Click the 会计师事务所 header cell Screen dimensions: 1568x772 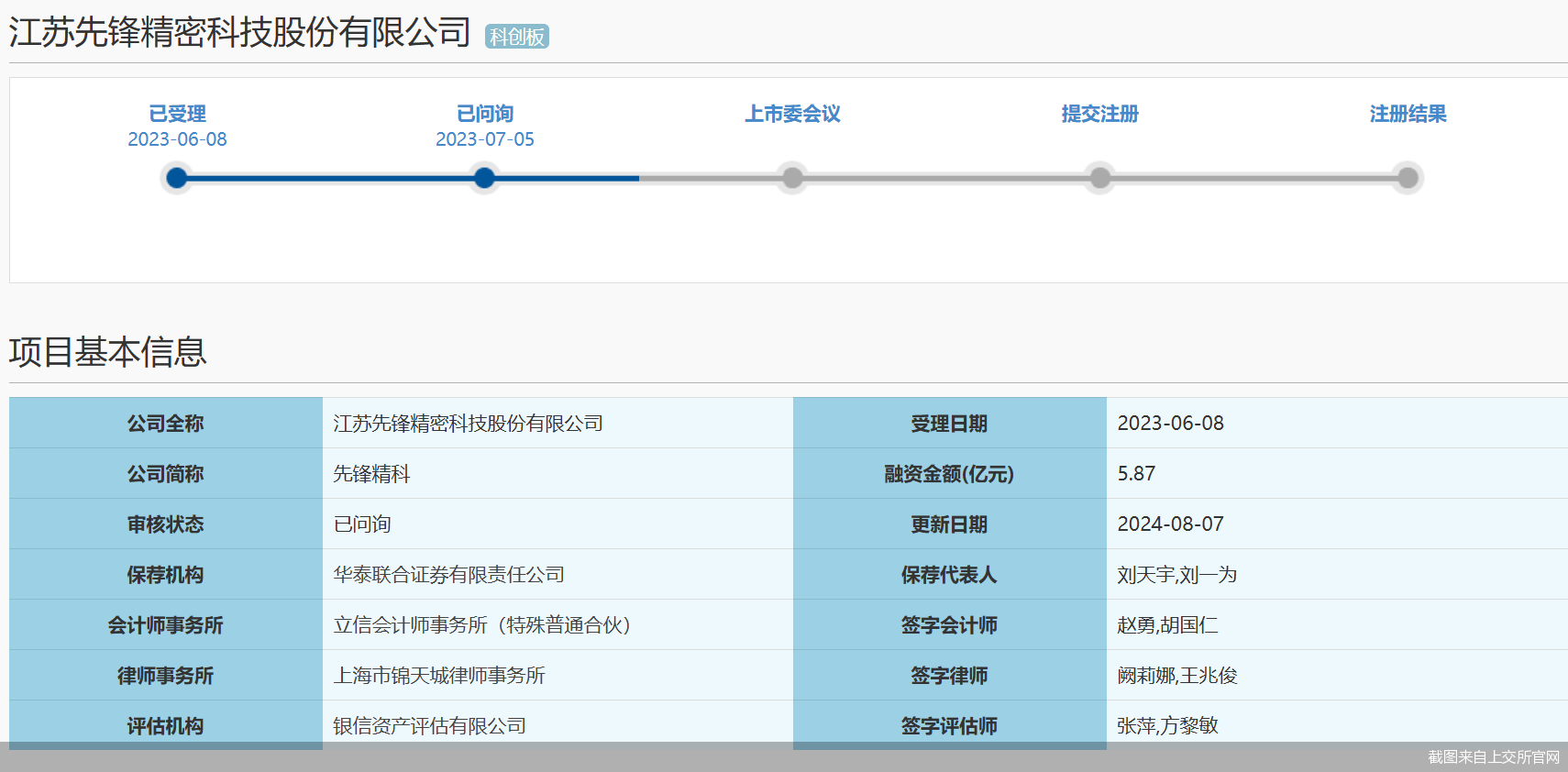pos(166,624)
